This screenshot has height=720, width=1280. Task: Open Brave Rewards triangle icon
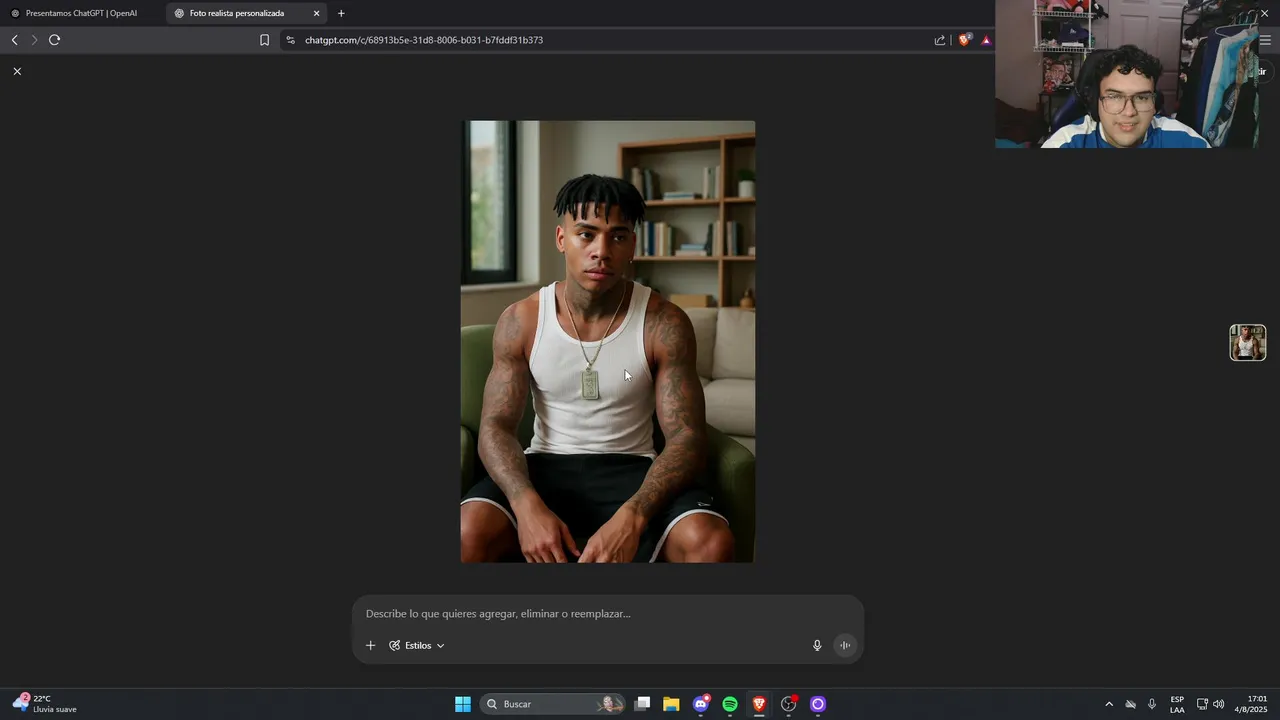click(986, 40)
